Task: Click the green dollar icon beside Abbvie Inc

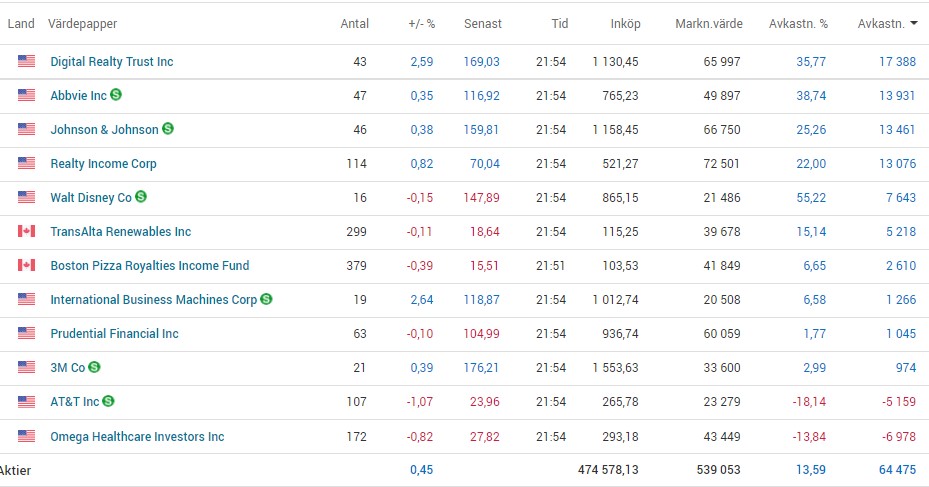Action: tap(116, 95)
